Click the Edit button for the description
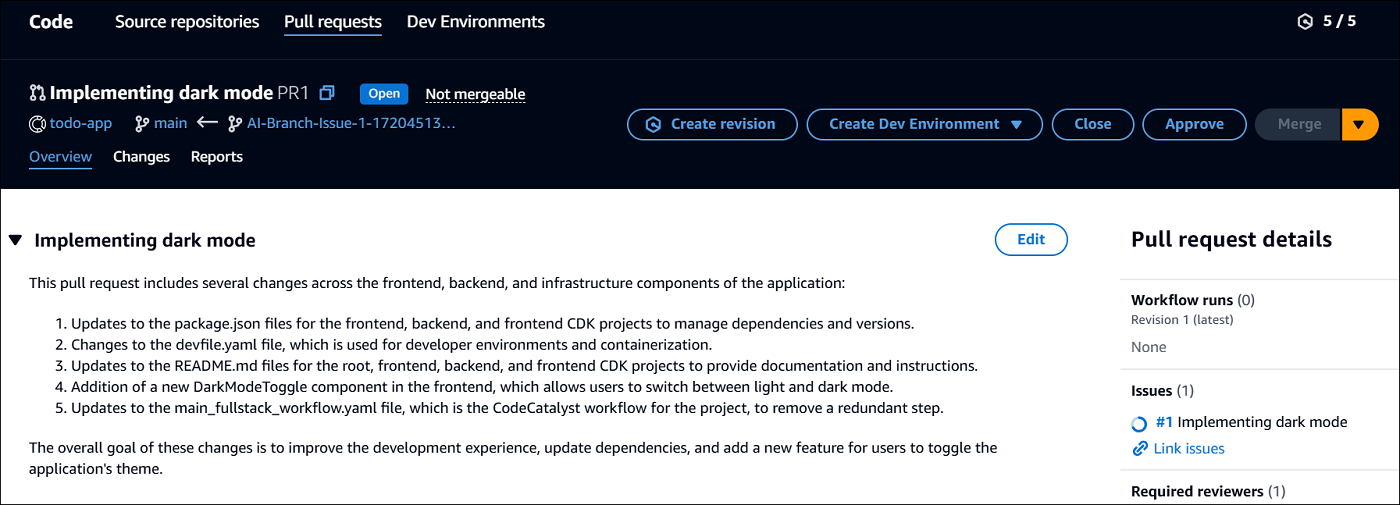 pyautogui.click(x=1030, y=239)
